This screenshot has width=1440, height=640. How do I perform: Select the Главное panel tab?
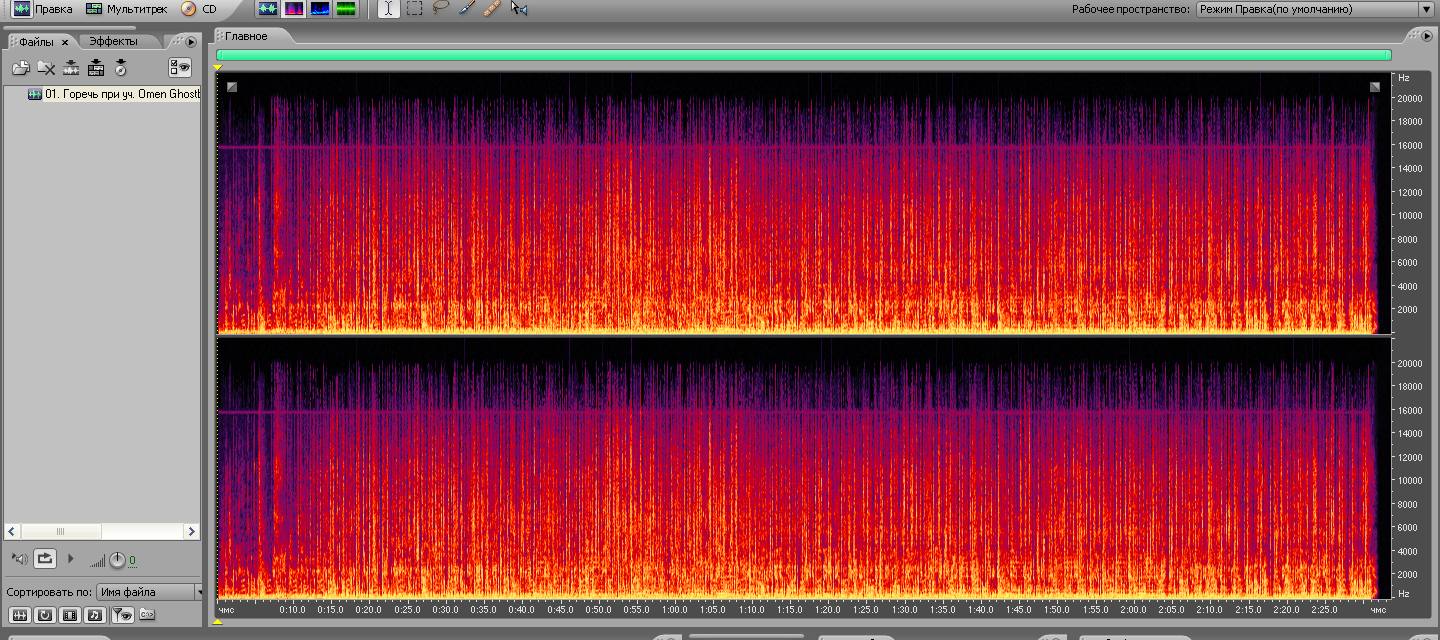coord(246,36)
